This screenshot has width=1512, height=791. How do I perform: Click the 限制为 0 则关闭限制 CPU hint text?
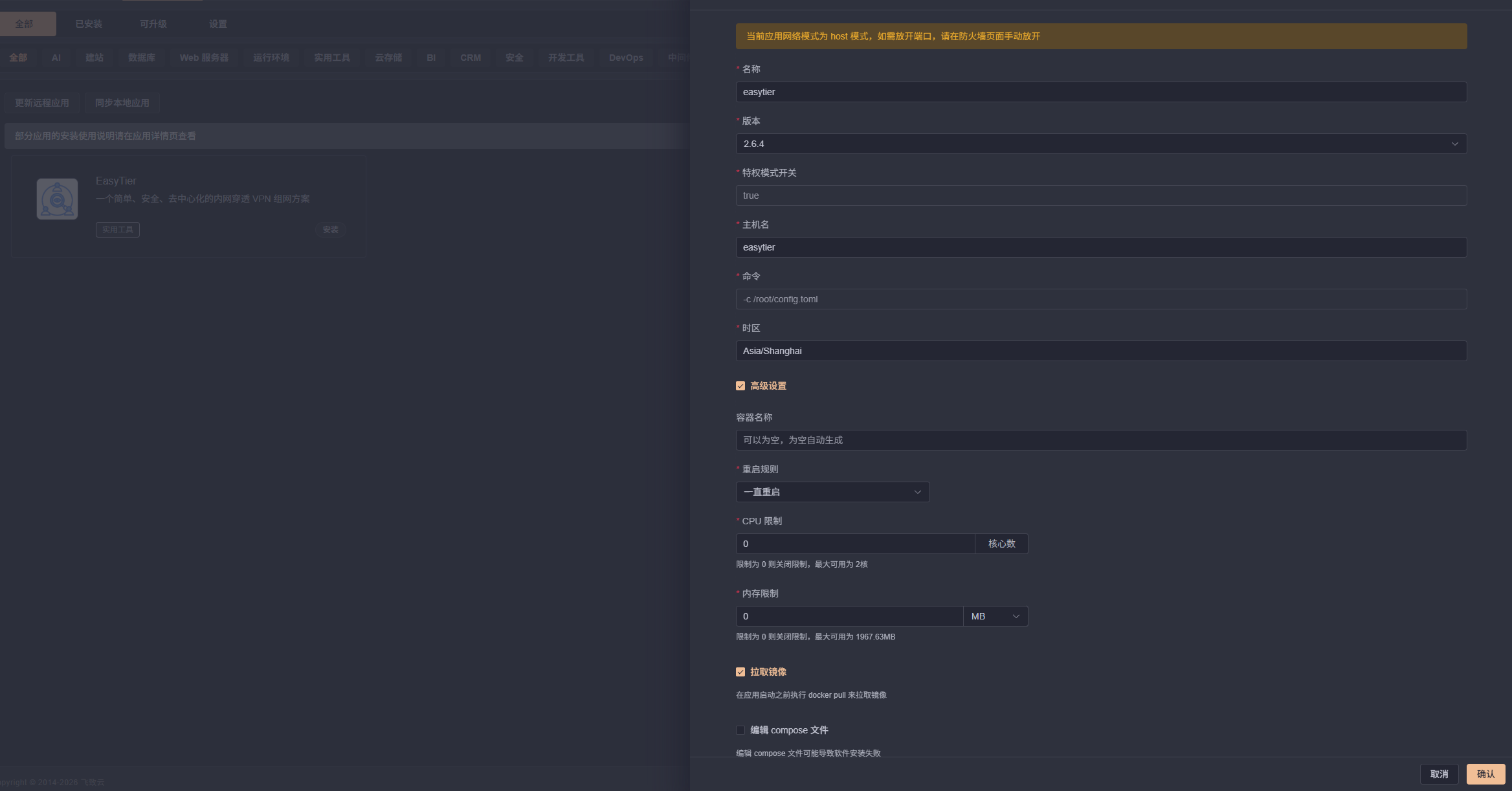click(x=801, y=564)
